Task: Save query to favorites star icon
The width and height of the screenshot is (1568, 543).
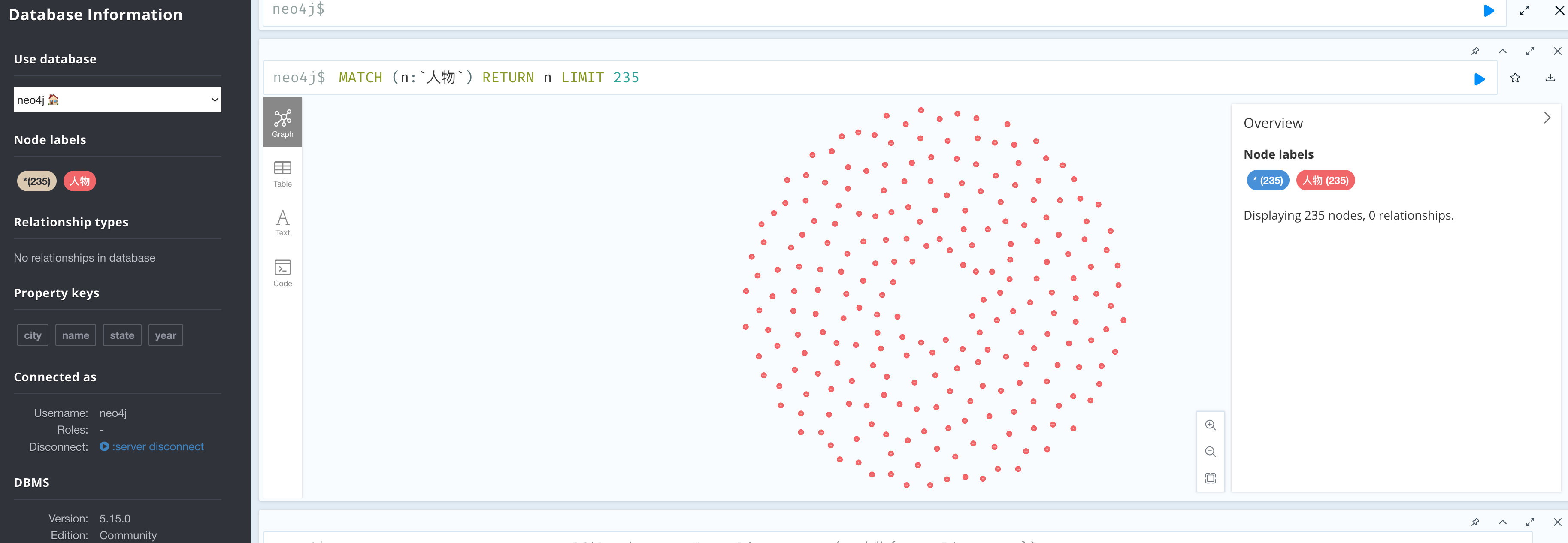Action: pos(1515,78)
